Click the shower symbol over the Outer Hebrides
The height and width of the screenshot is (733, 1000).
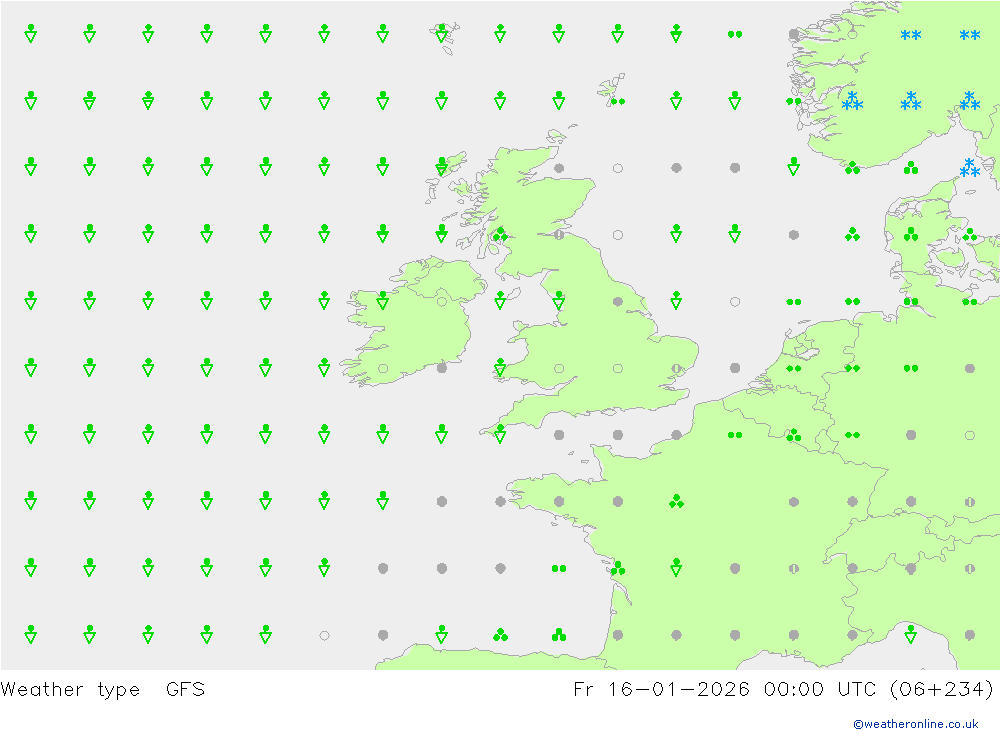coord(441,167)
